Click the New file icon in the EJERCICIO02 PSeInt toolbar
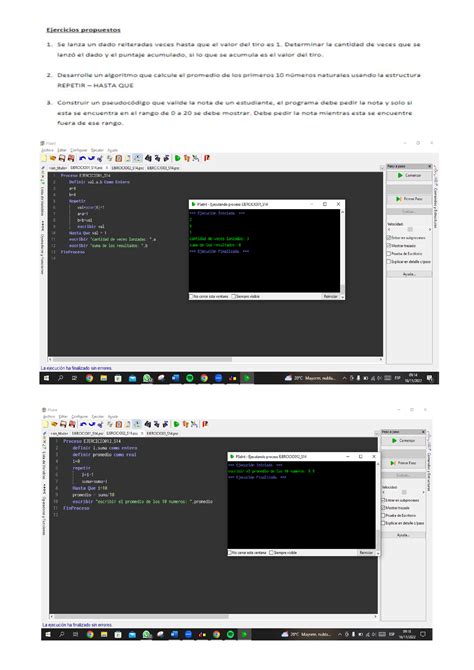The height and width of the screenshot is (670, 474). [x=45, y=424]
